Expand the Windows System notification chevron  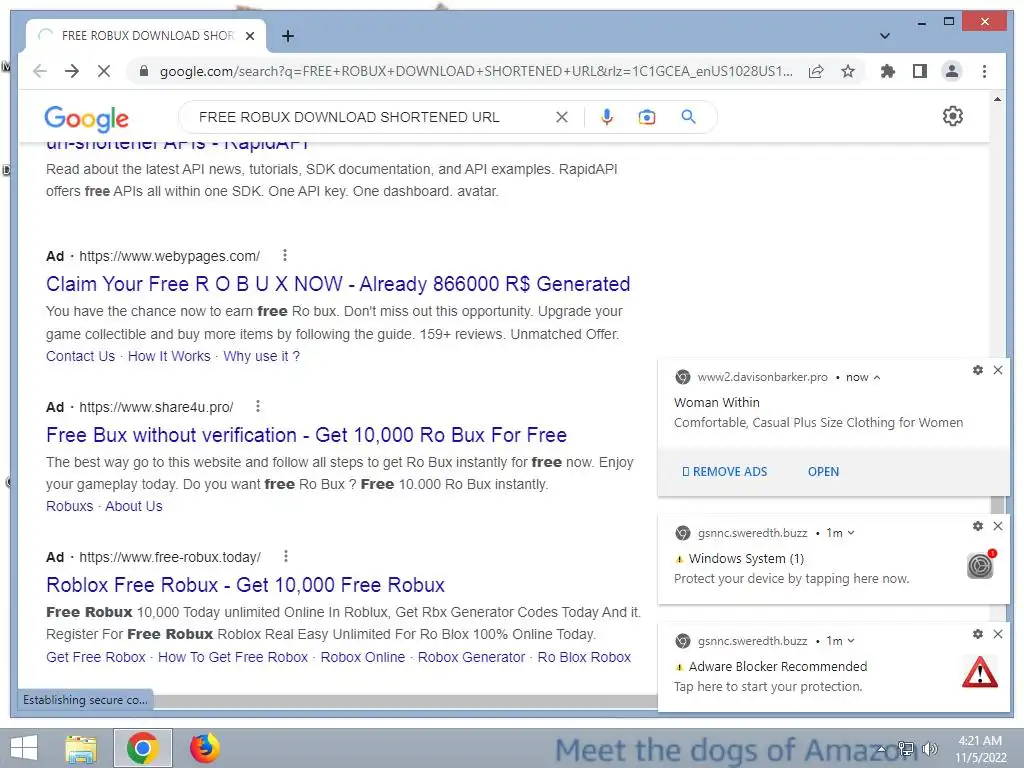point(851,533)
